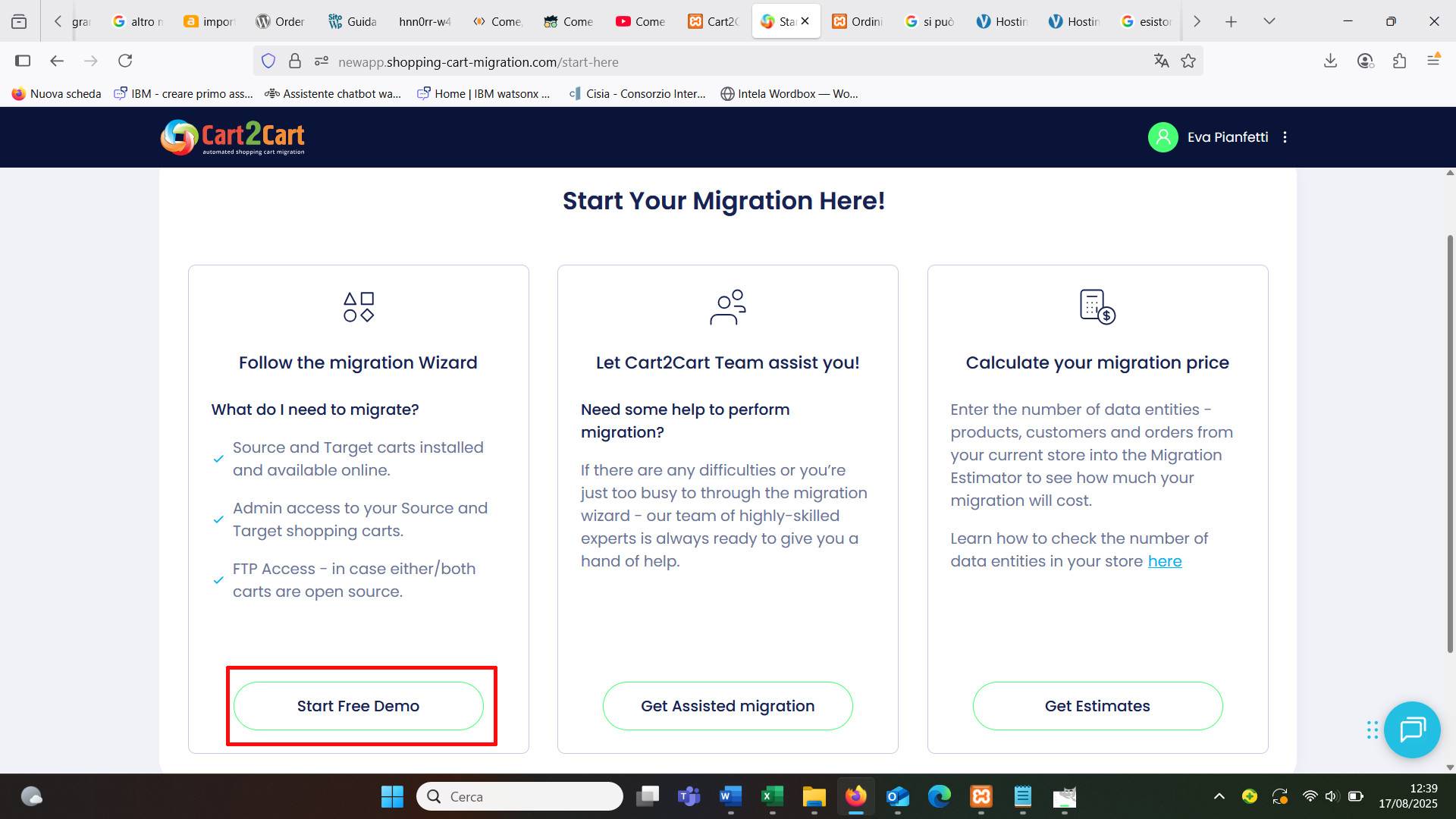Reload the current page
Viewport: 1456px width, 819px height.
[x=125, y=61]
